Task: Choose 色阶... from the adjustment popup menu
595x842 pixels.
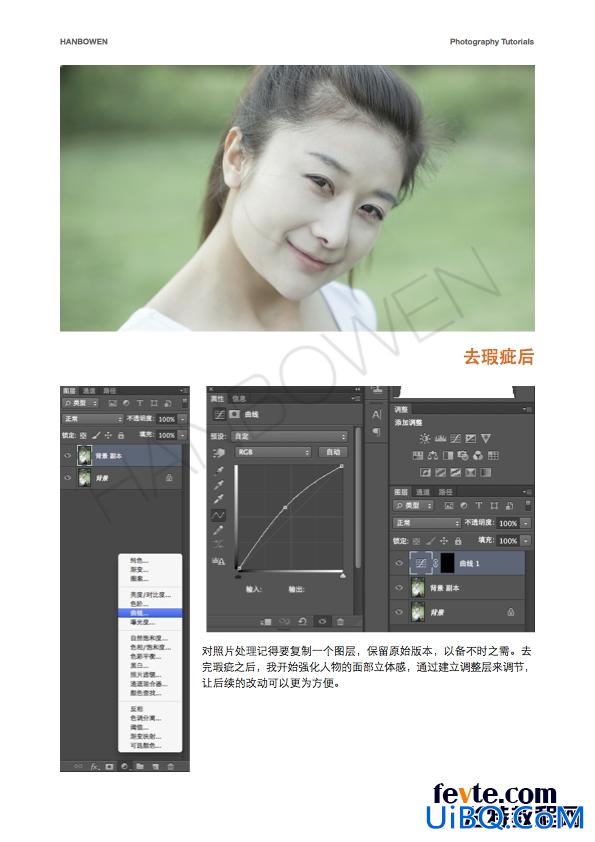Action: [x=150, y=604]
